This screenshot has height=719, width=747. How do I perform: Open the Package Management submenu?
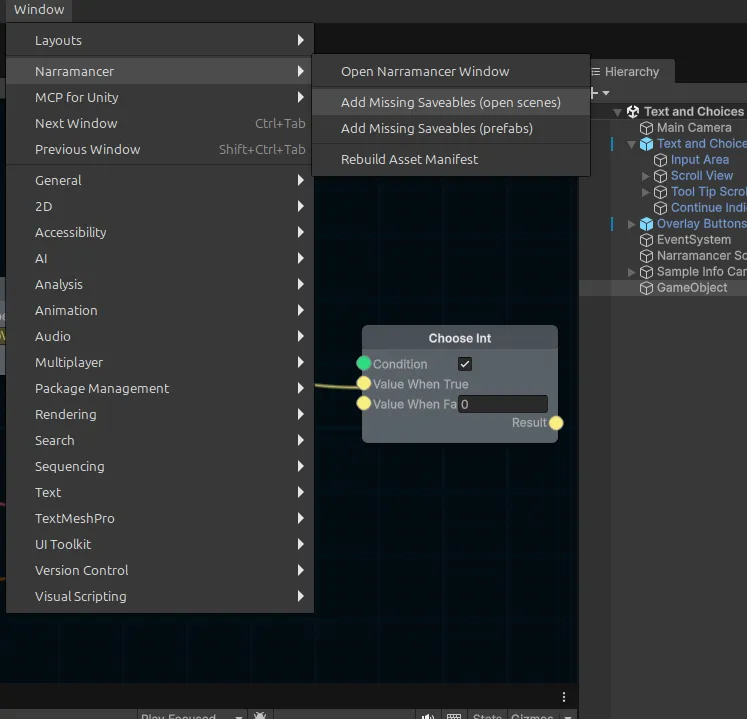pos(160,388)
